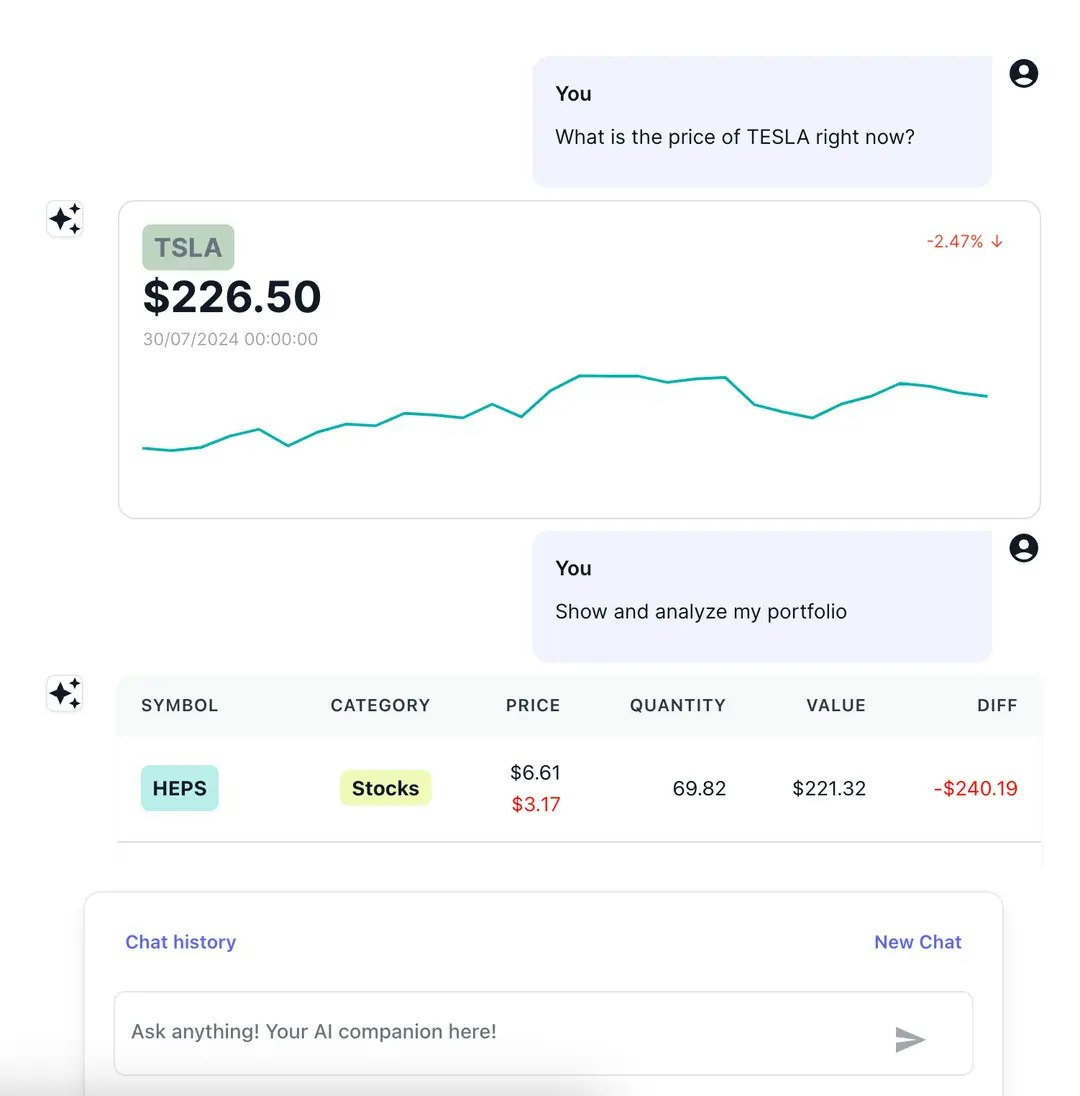Click the CATEGORY column header

(380, 705)
